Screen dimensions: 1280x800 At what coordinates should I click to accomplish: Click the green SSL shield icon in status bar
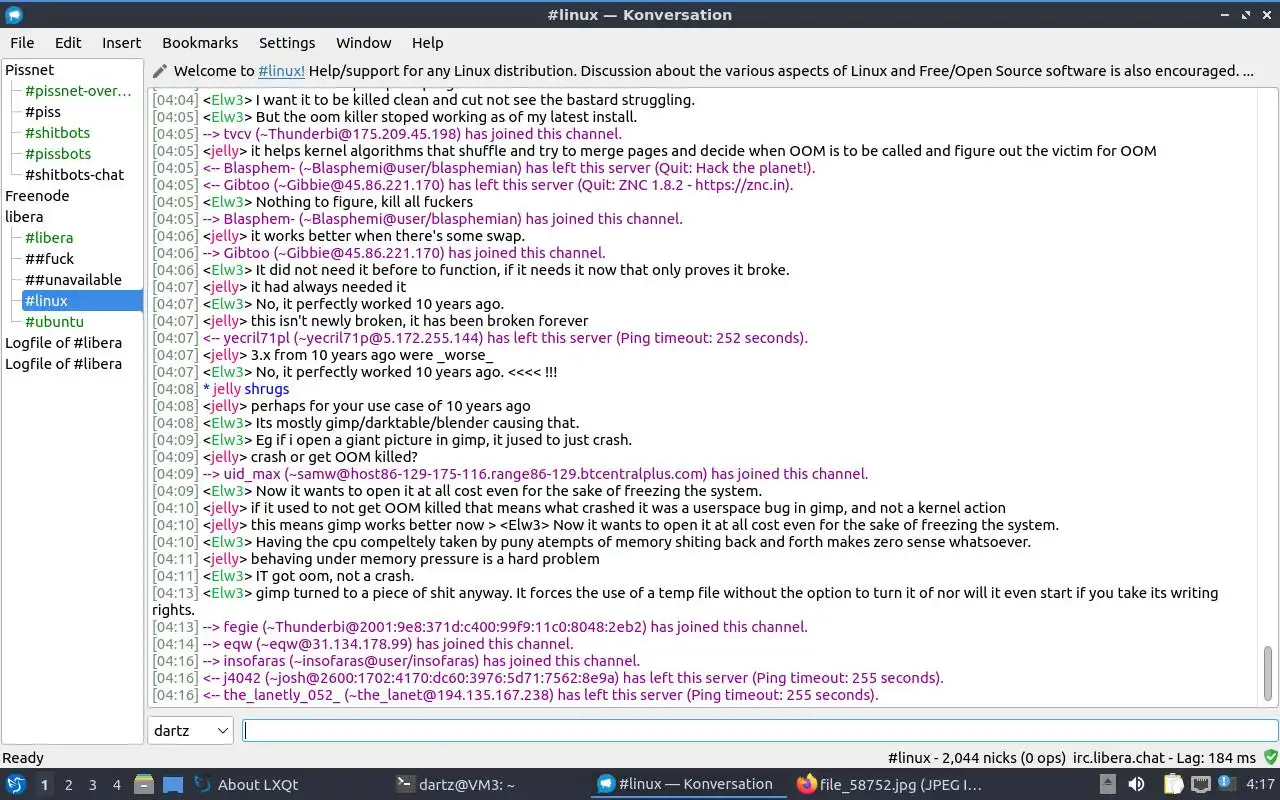[x=1270, y=758]
